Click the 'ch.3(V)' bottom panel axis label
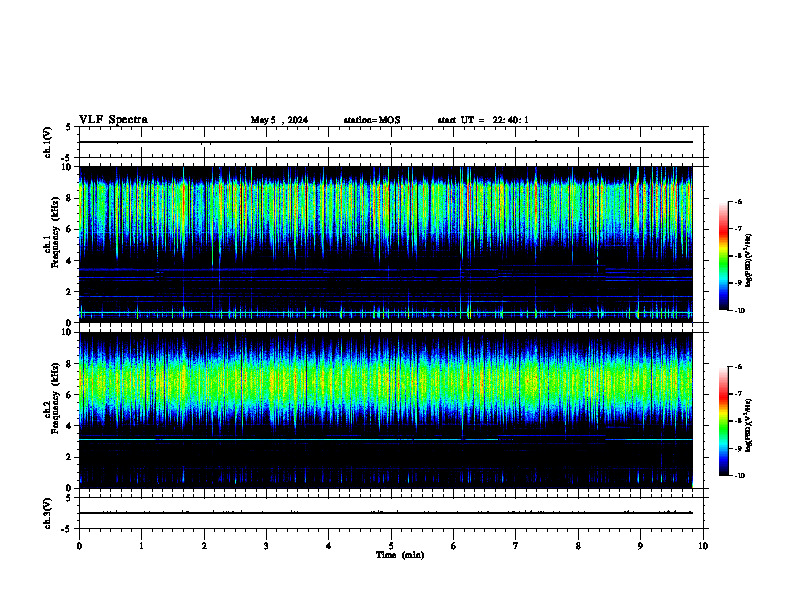Image resolution: width=792 pixels, height=612 pixels. click(48, 513)
